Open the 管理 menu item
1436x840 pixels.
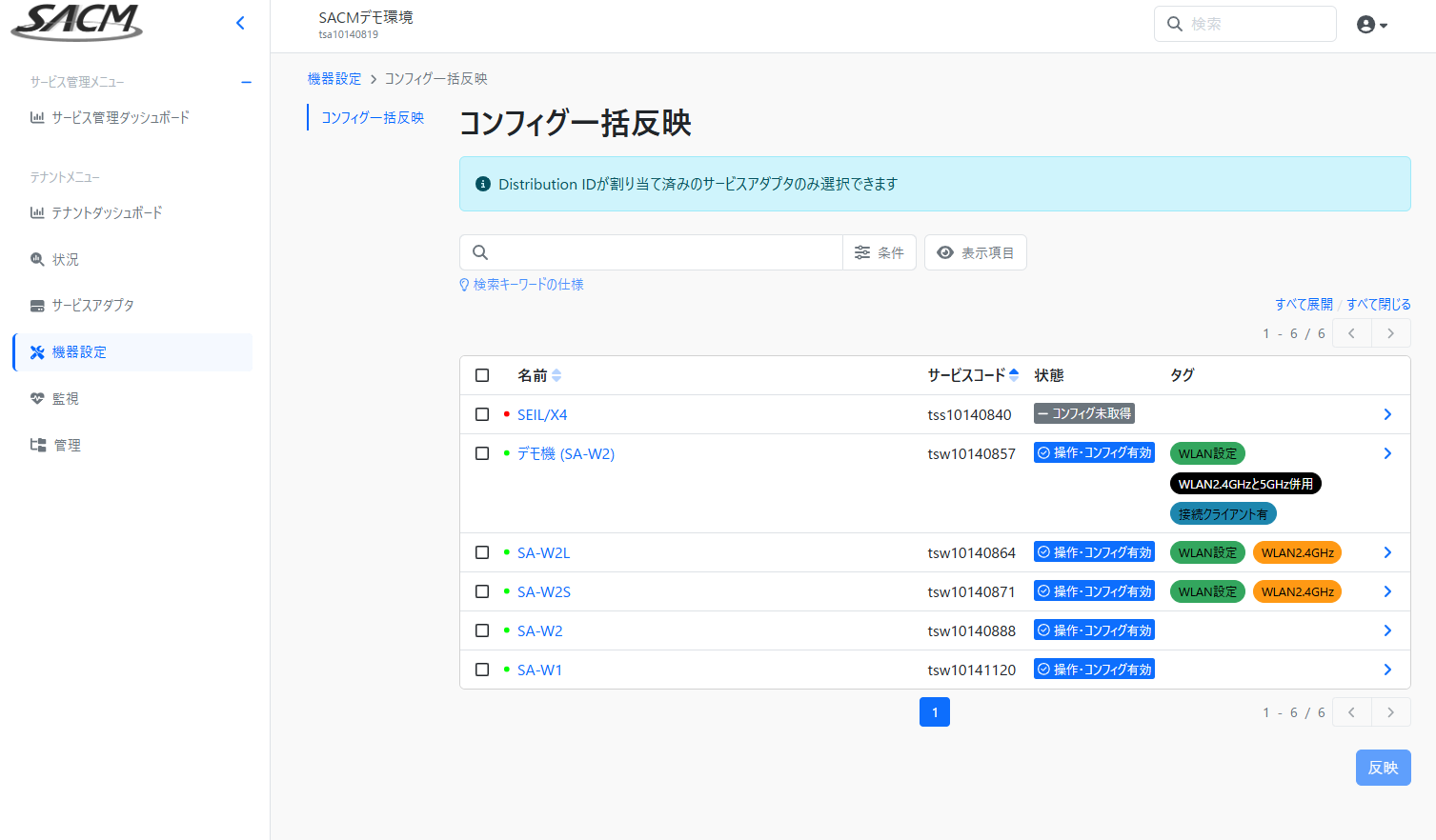[133, 445]
